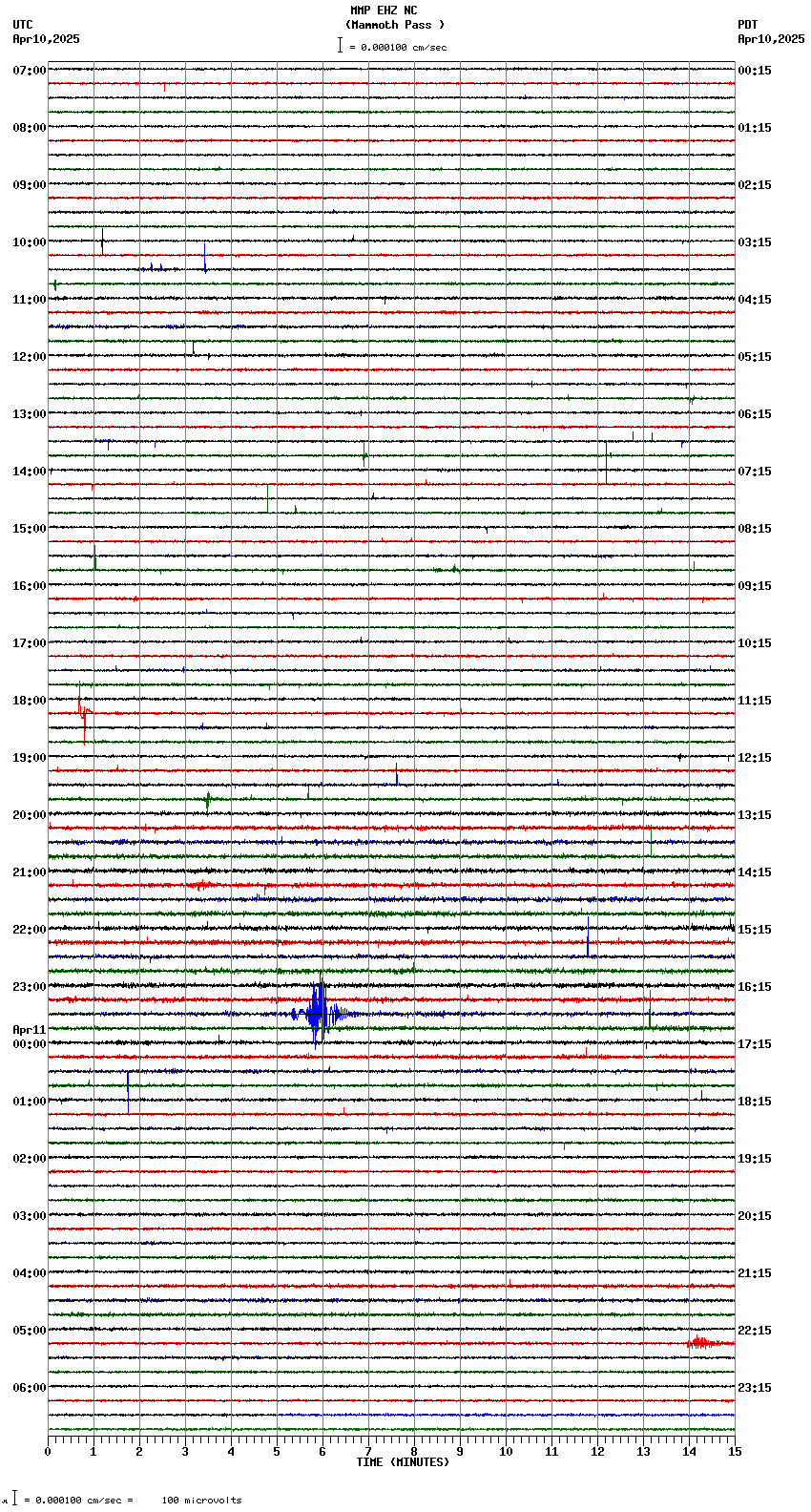Click the blue spike on the 10:30 trace
811x1512 pixels.
click(204, 258)
